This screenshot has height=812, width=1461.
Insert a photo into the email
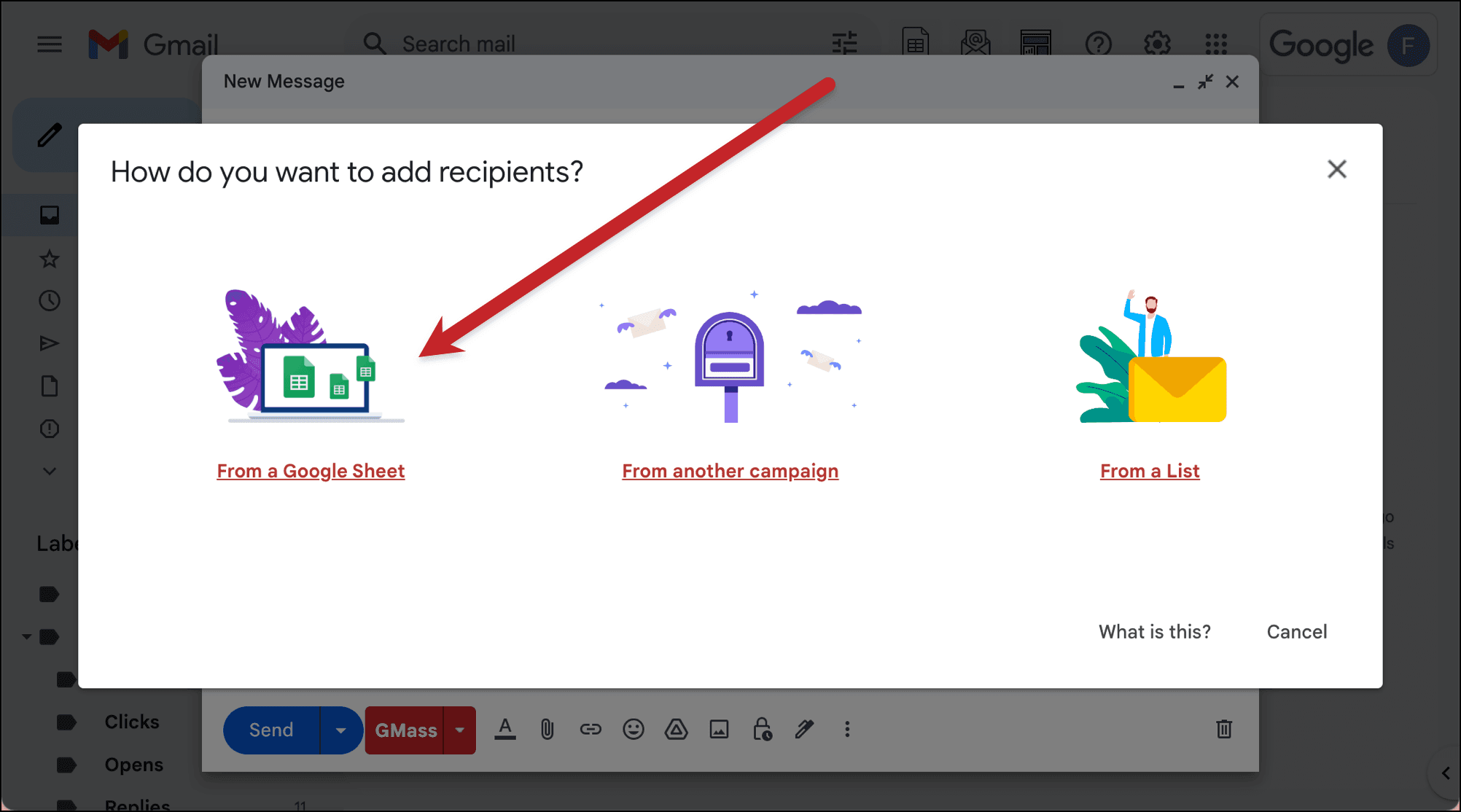pos(720,729)
